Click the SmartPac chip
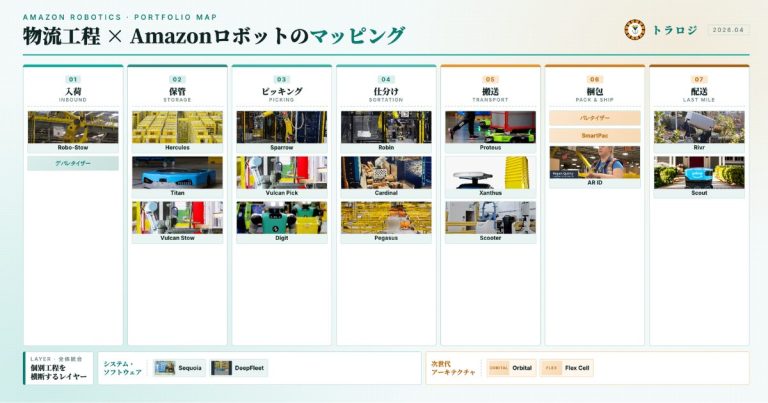Image resolution: width=768 pixels, height=403 pixels. 595,136
